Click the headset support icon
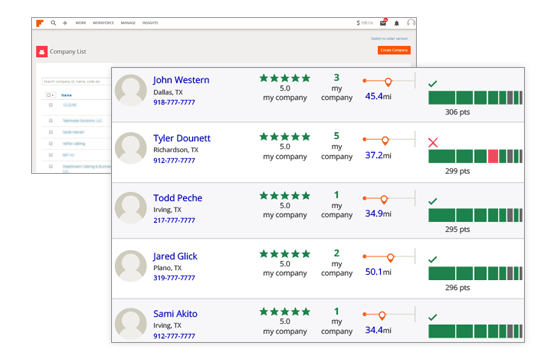Viewport: 540px width, 360px height. (x=411, y=23)
